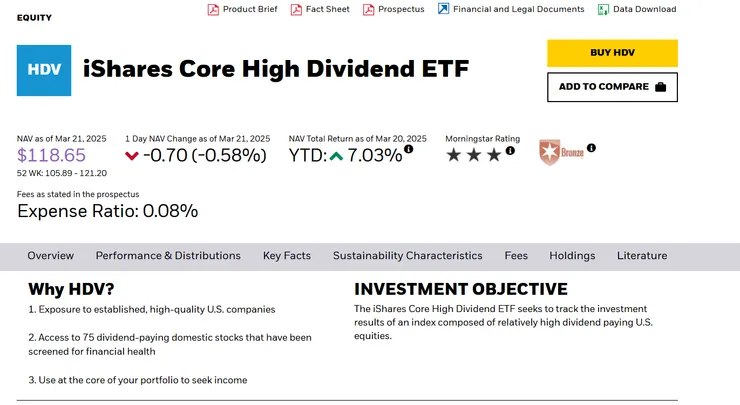Click the info icon beside Bronze medal
The image size is (740, 405).
(591, 148)
